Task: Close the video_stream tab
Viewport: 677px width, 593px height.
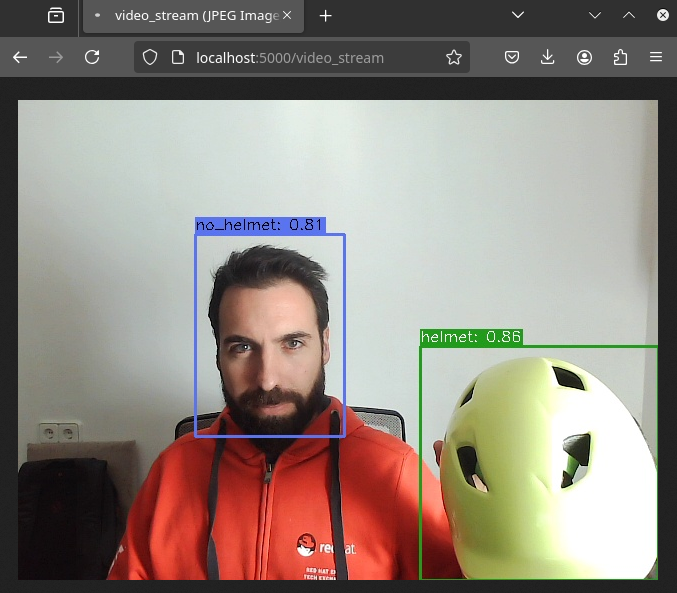Action: tap(287, 16)
